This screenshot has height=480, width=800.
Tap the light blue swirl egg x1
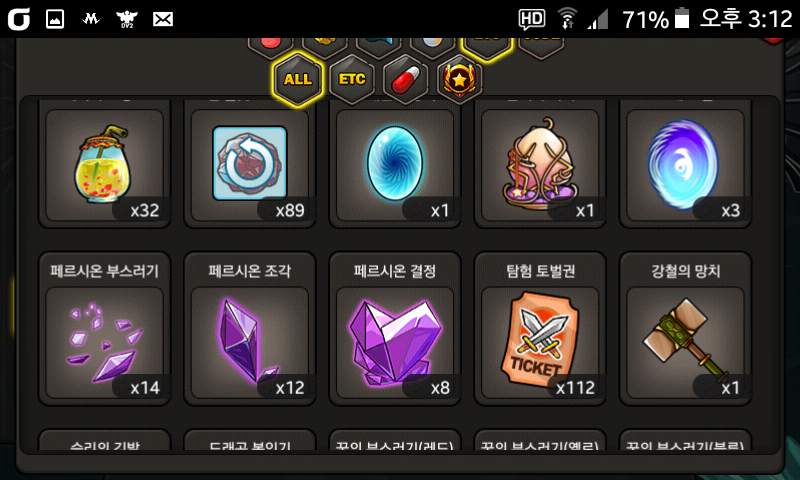395,164
